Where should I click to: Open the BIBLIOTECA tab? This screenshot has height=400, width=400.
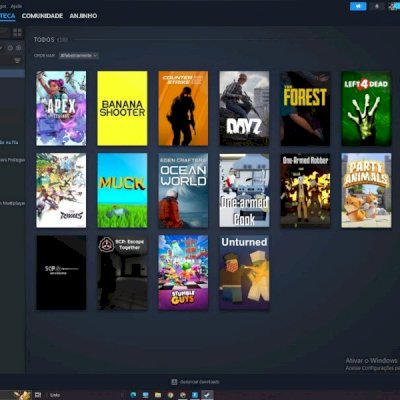(x=7, y=16)
